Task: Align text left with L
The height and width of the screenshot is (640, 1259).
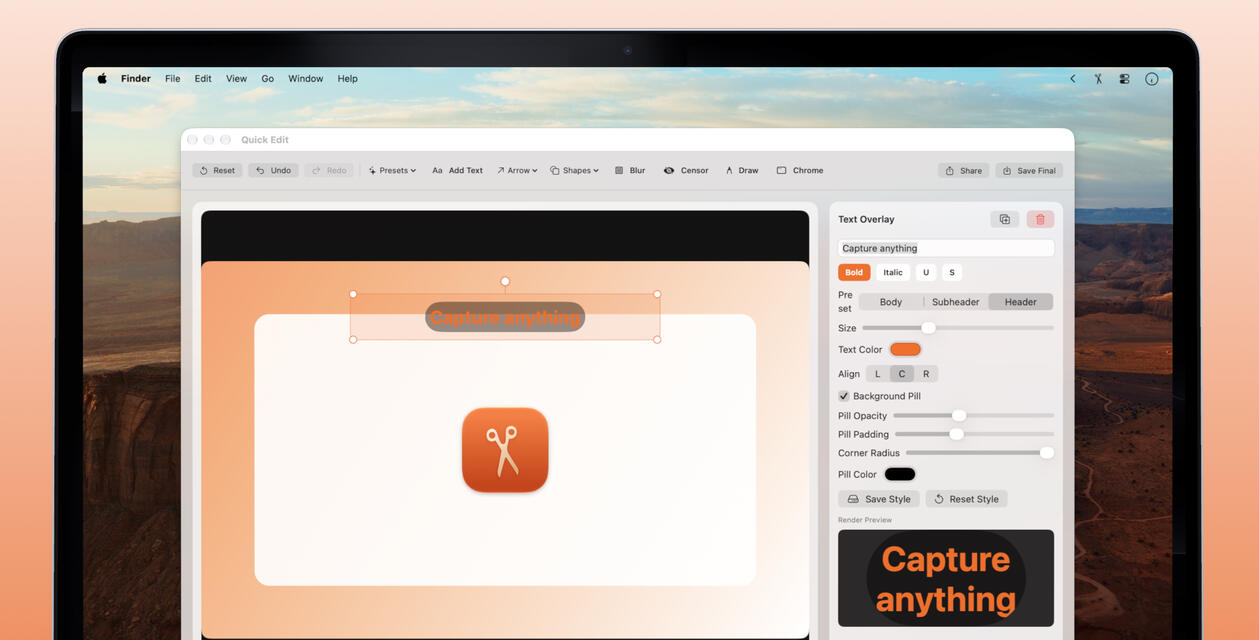Action: coord(878,374)
